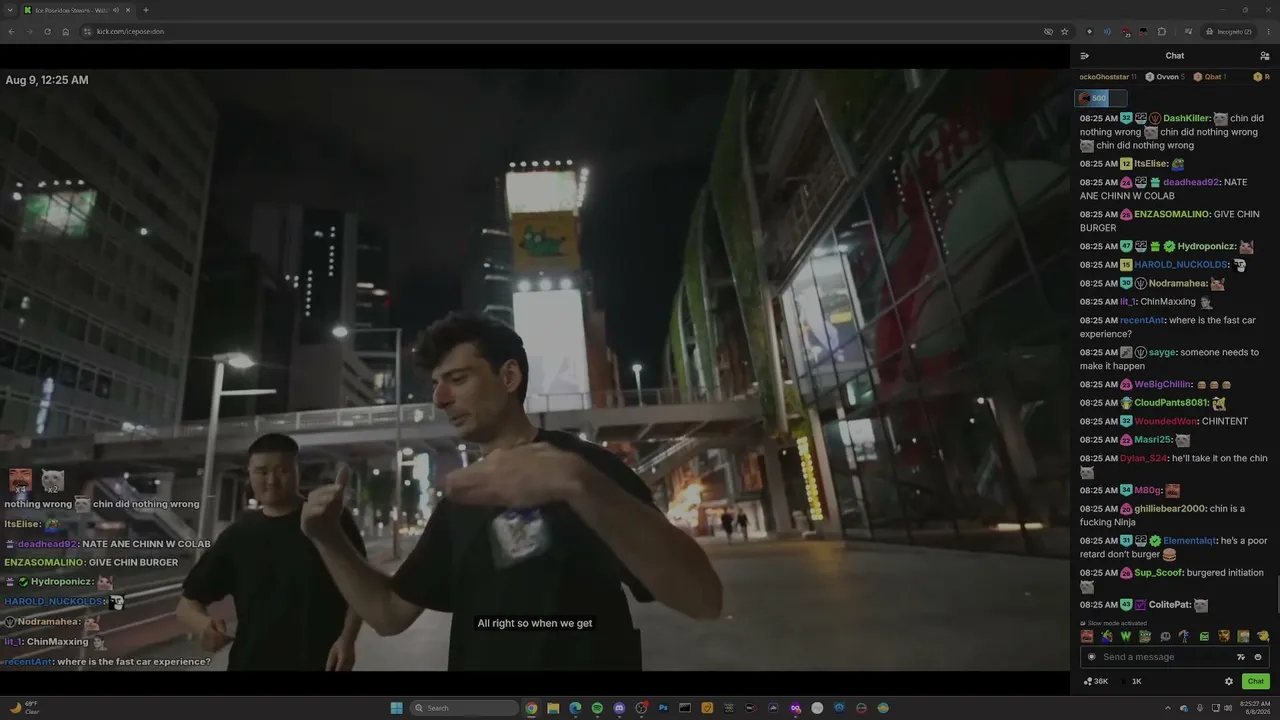The image size is (1280, 720).
Task: Open the Chrome three-dot menu
Action: pyautogui.click(x=1267, y=31)
